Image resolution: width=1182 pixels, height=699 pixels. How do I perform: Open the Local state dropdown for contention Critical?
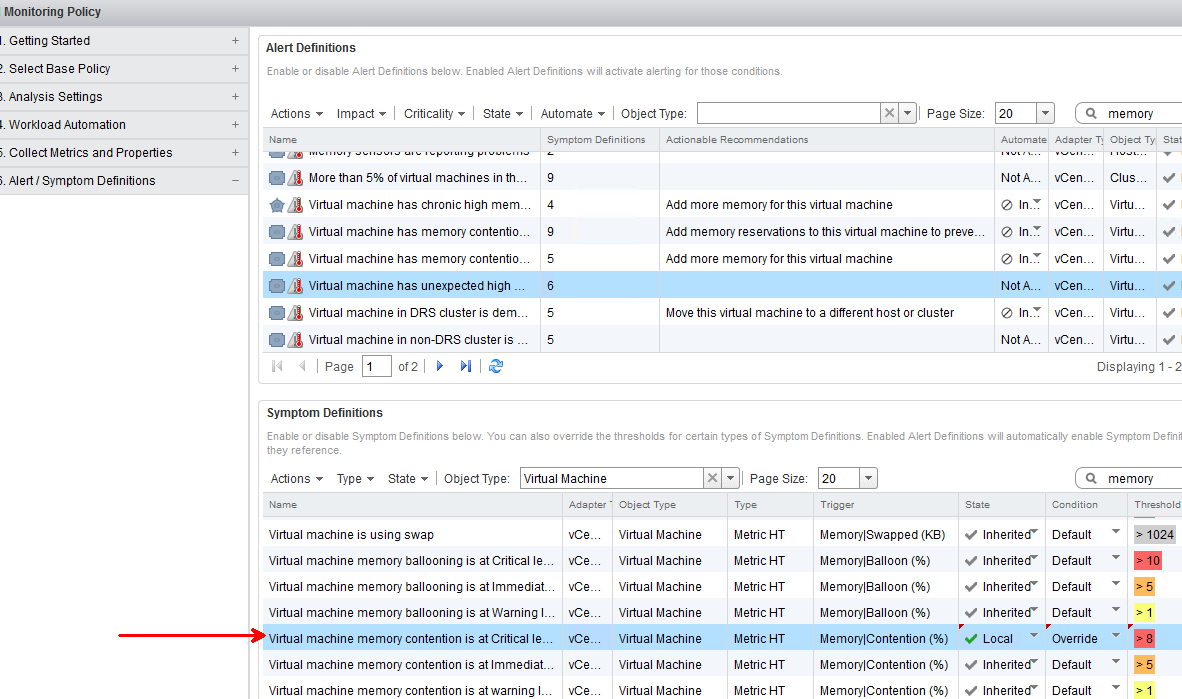(1034, 636)
